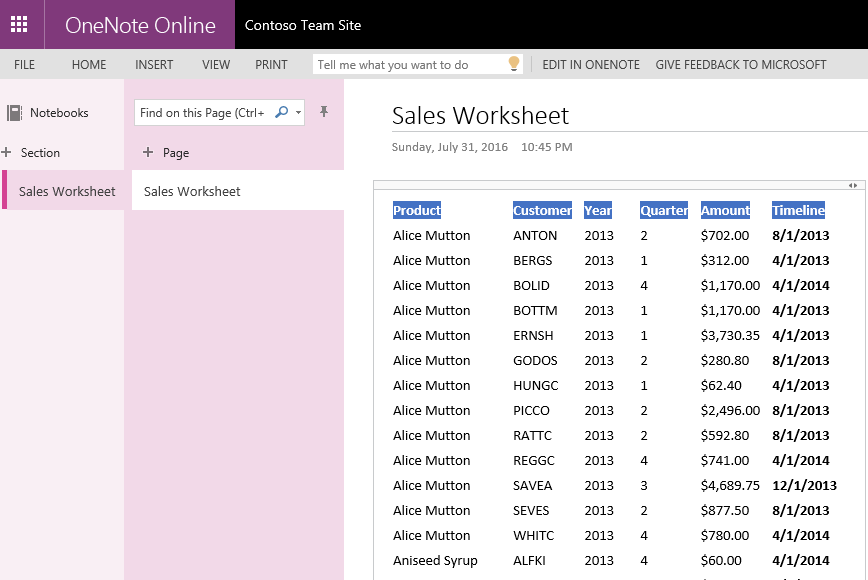This screenshot has height=580, width=868.
Task: Open GIVE FEEDBACK TO MICROSOFT
Action: point(740,63)
